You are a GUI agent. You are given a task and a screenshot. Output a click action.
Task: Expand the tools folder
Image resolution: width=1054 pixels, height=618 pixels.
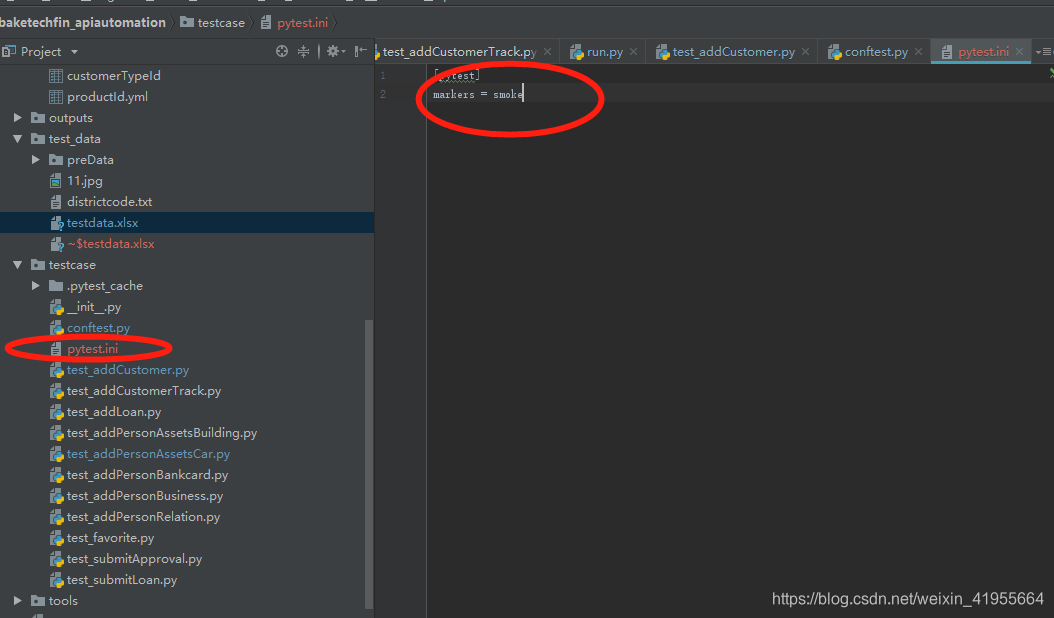click(x=17, y=601)
